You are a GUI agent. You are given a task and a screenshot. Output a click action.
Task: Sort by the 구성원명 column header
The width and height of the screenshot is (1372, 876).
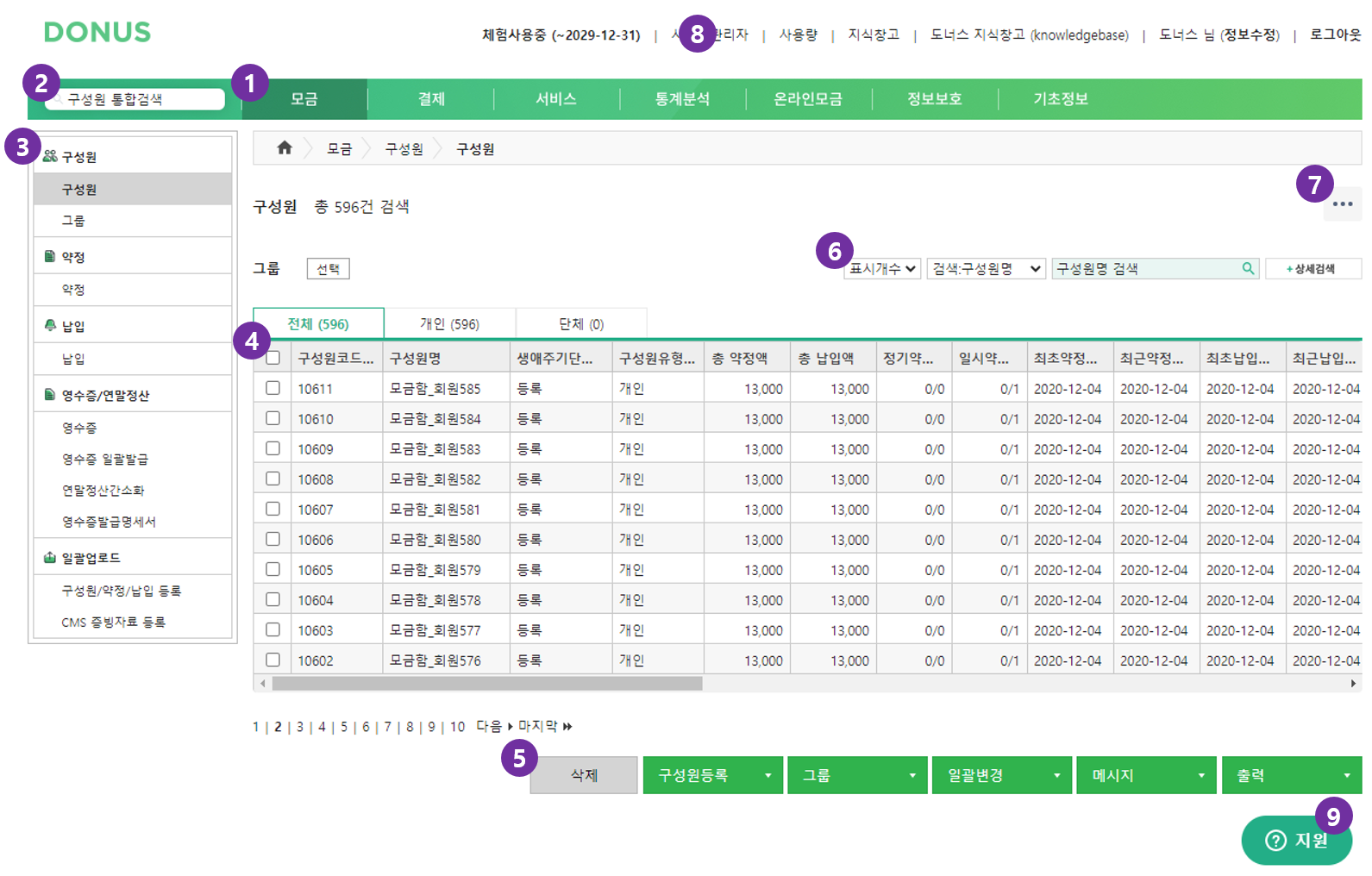[x=446, y=358]
